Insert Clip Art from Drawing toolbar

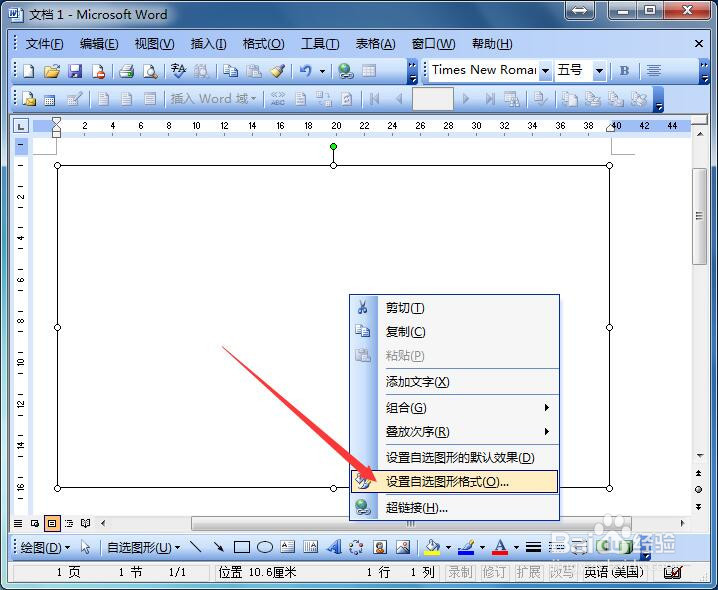[x=380, y=547]
